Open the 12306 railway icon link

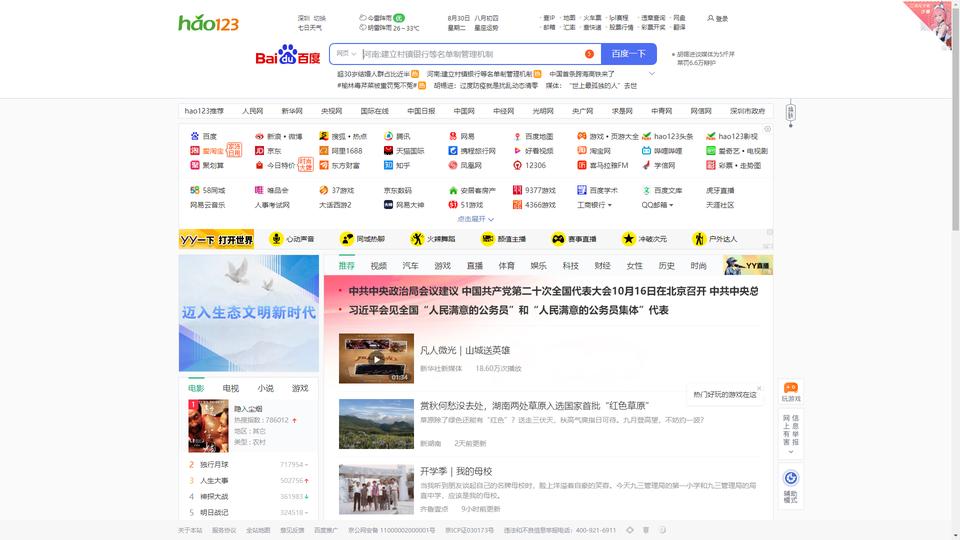[x=517, y=165]
